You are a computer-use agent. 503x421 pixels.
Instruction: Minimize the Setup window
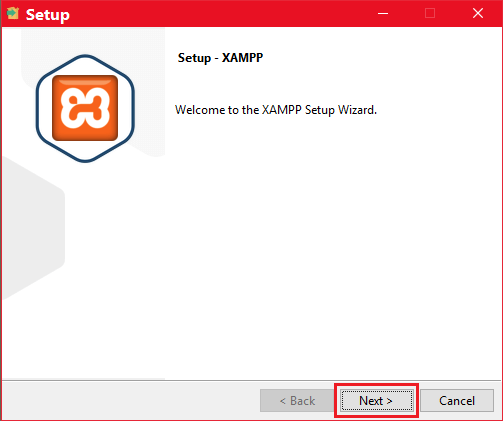pos(383,14)
